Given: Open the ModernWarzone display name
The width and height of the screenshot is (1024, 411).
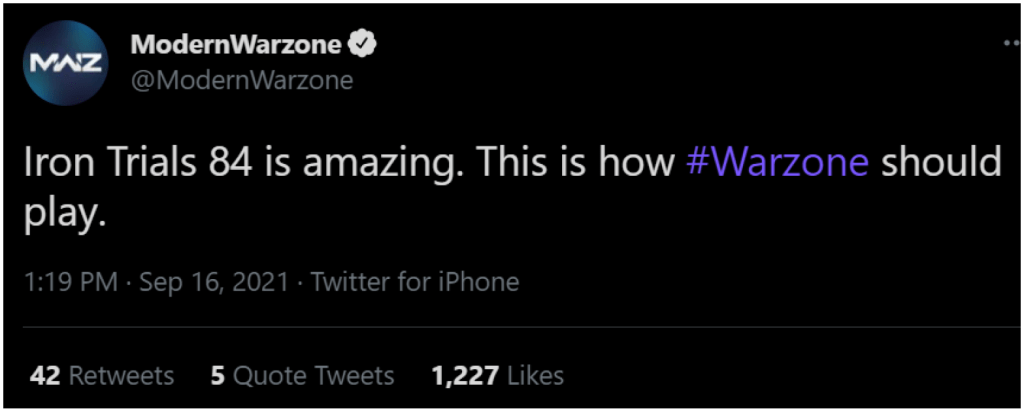Looking at the screenshot, I should coord(236,44).
